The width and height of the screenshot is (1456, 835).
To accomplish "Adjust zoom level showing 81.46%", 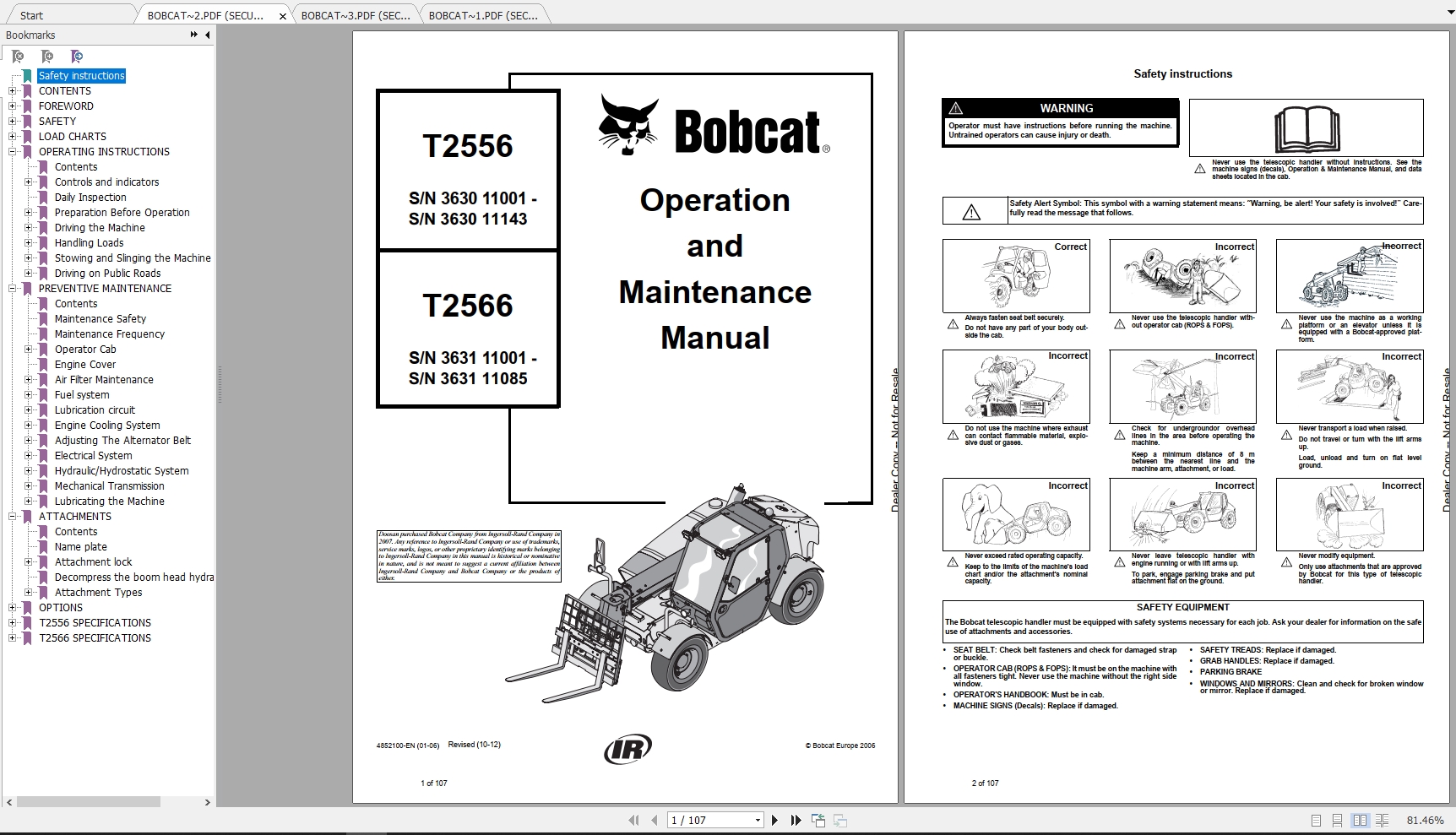I will coord(1426,820).
